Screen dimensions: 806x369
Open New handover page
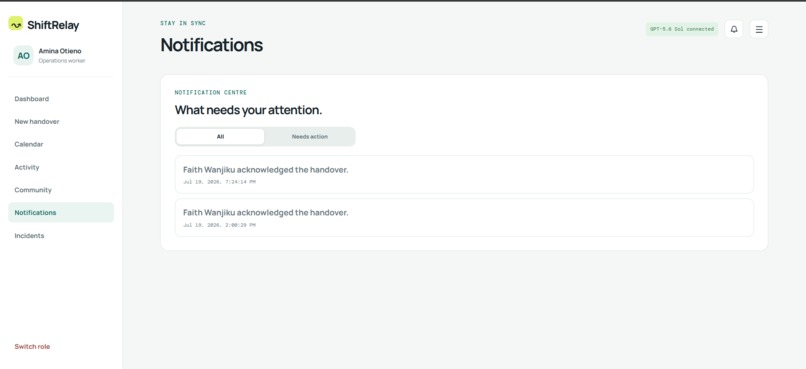tap(61, 122)
